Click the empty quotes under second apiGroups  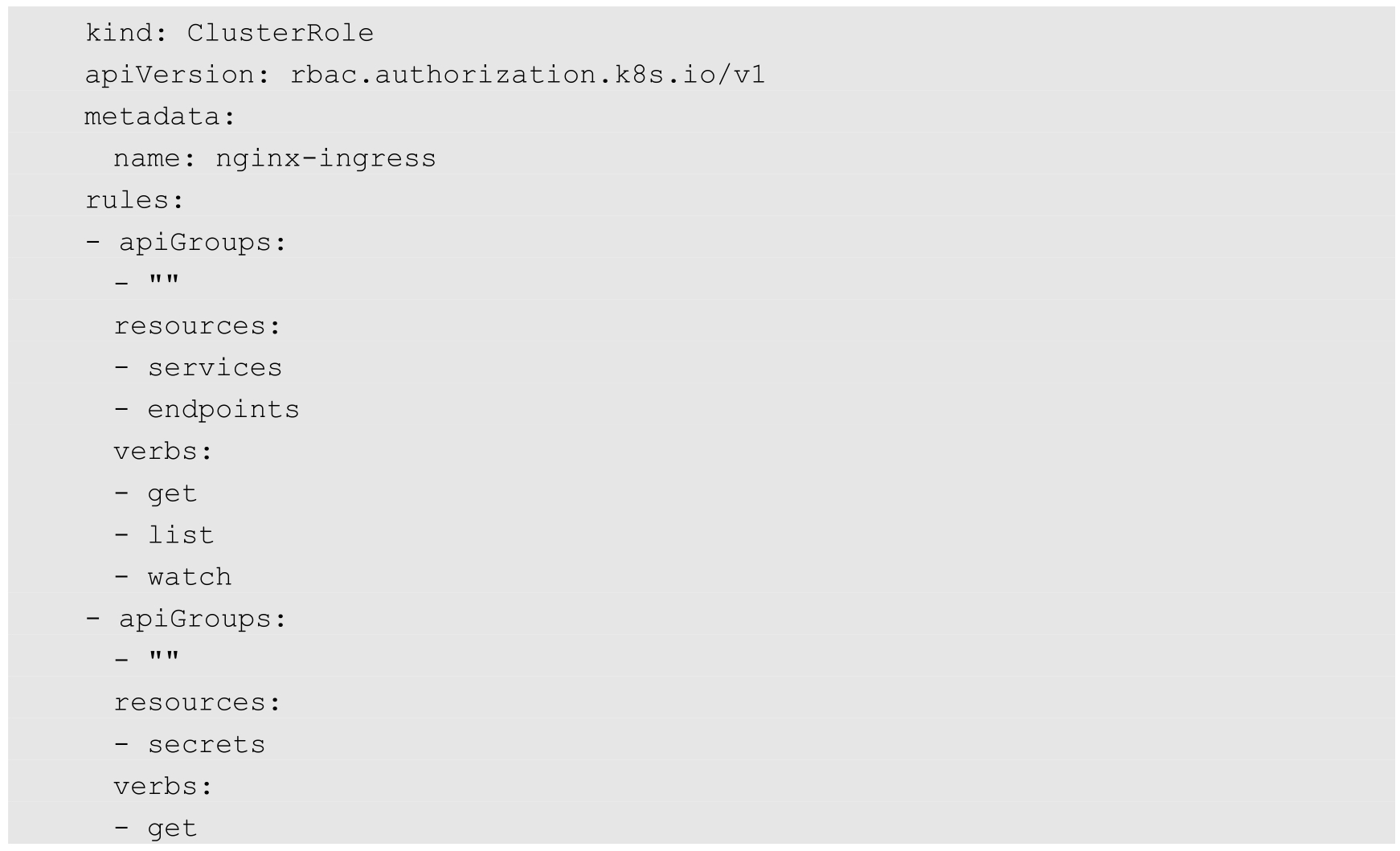(x=164, y=659)
